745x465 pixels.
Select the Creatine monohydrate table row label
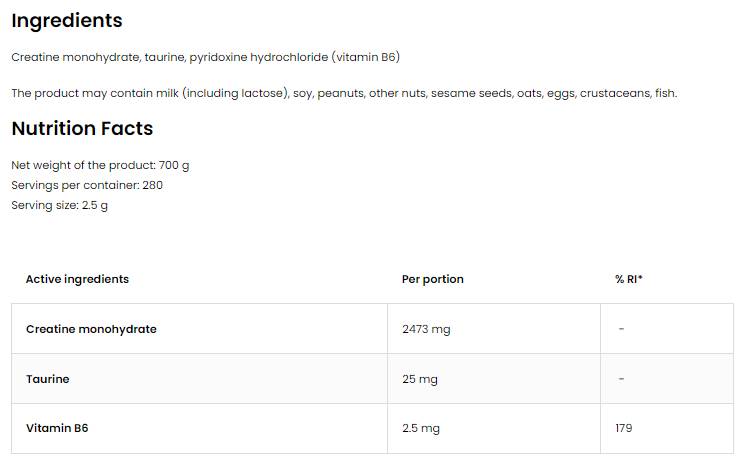tap(91, 329)
